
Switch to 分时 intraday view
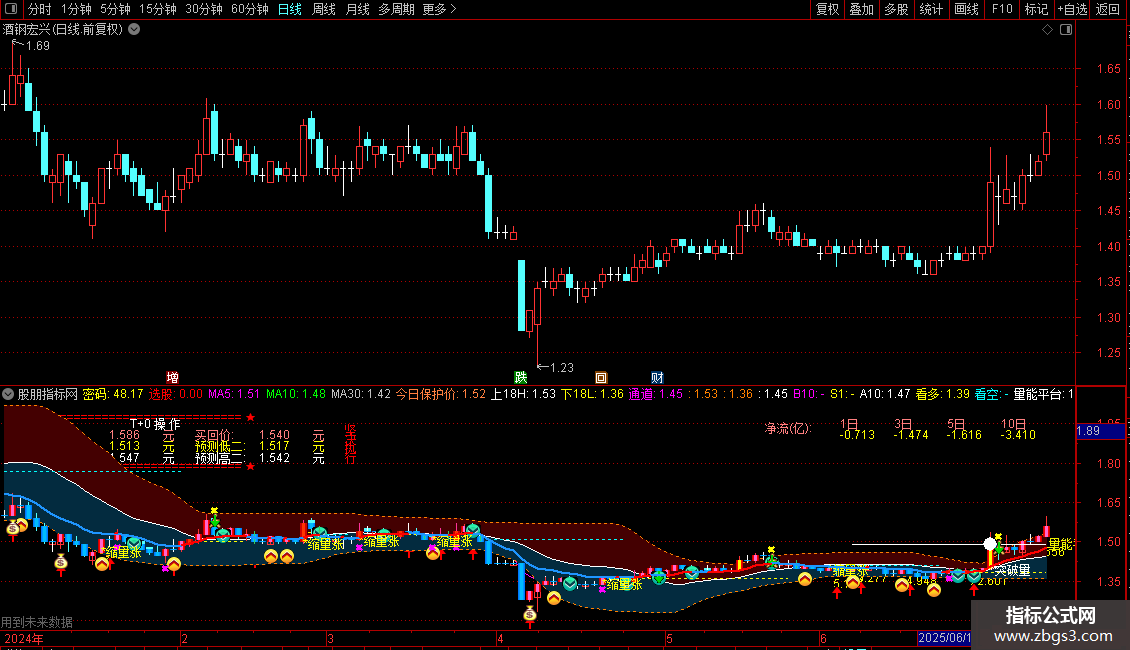pos(40,9)
